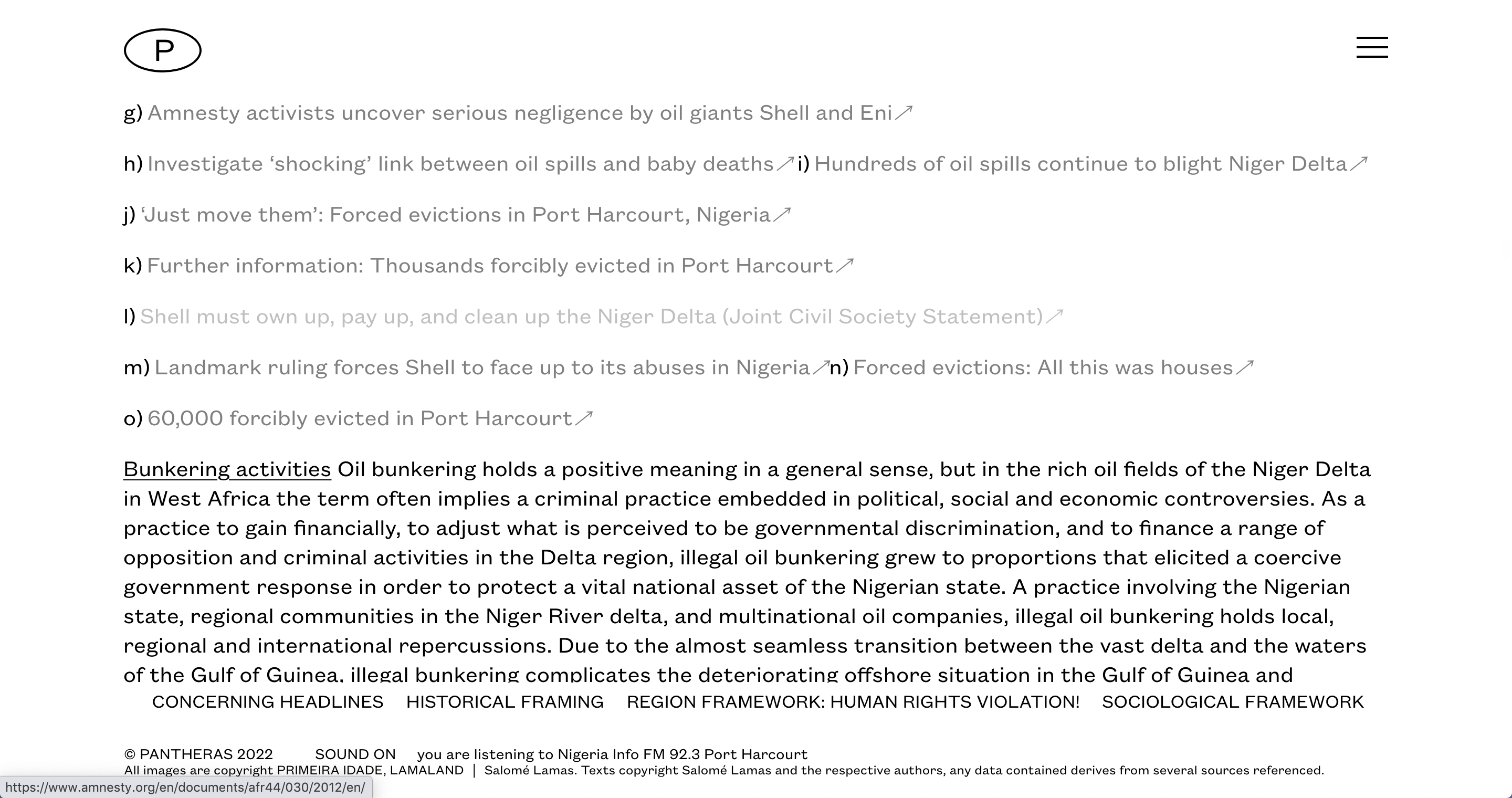This screenshot has width=1512, height=798.
Task: Click the Nigeria Info FM 92.3 listening text
Action: [x=612, y=754]
